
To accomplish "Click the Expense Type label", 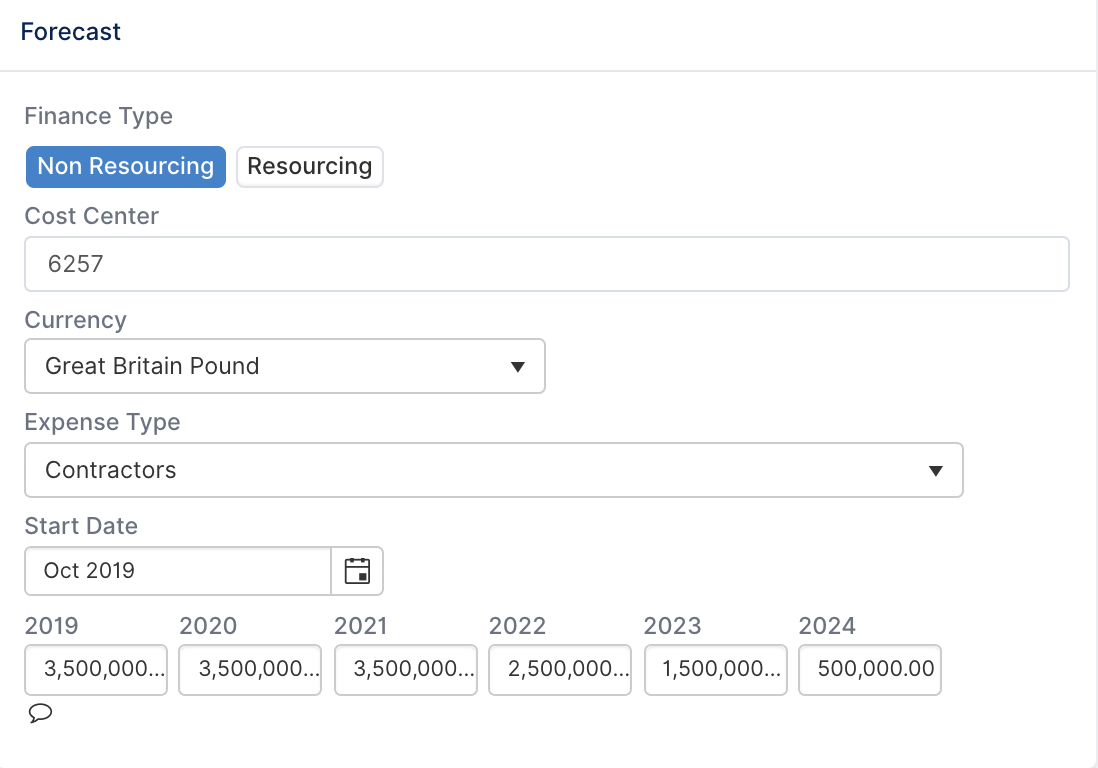I will pos(102,422).
